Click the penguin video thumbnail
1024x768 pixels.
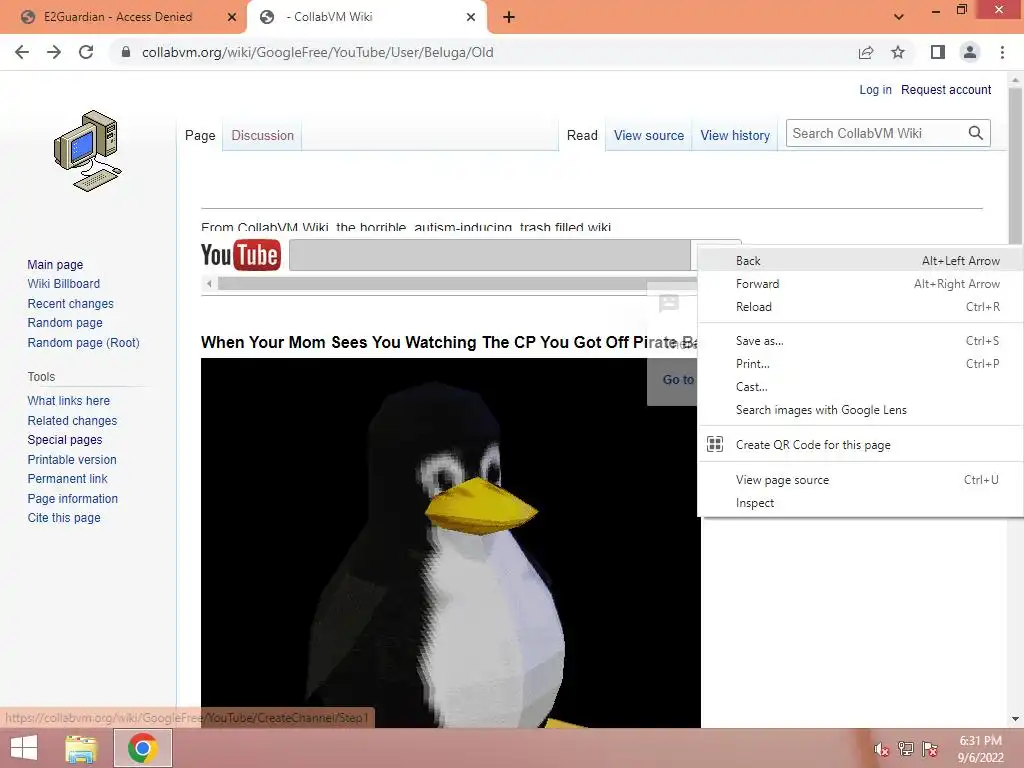point(450,542)
